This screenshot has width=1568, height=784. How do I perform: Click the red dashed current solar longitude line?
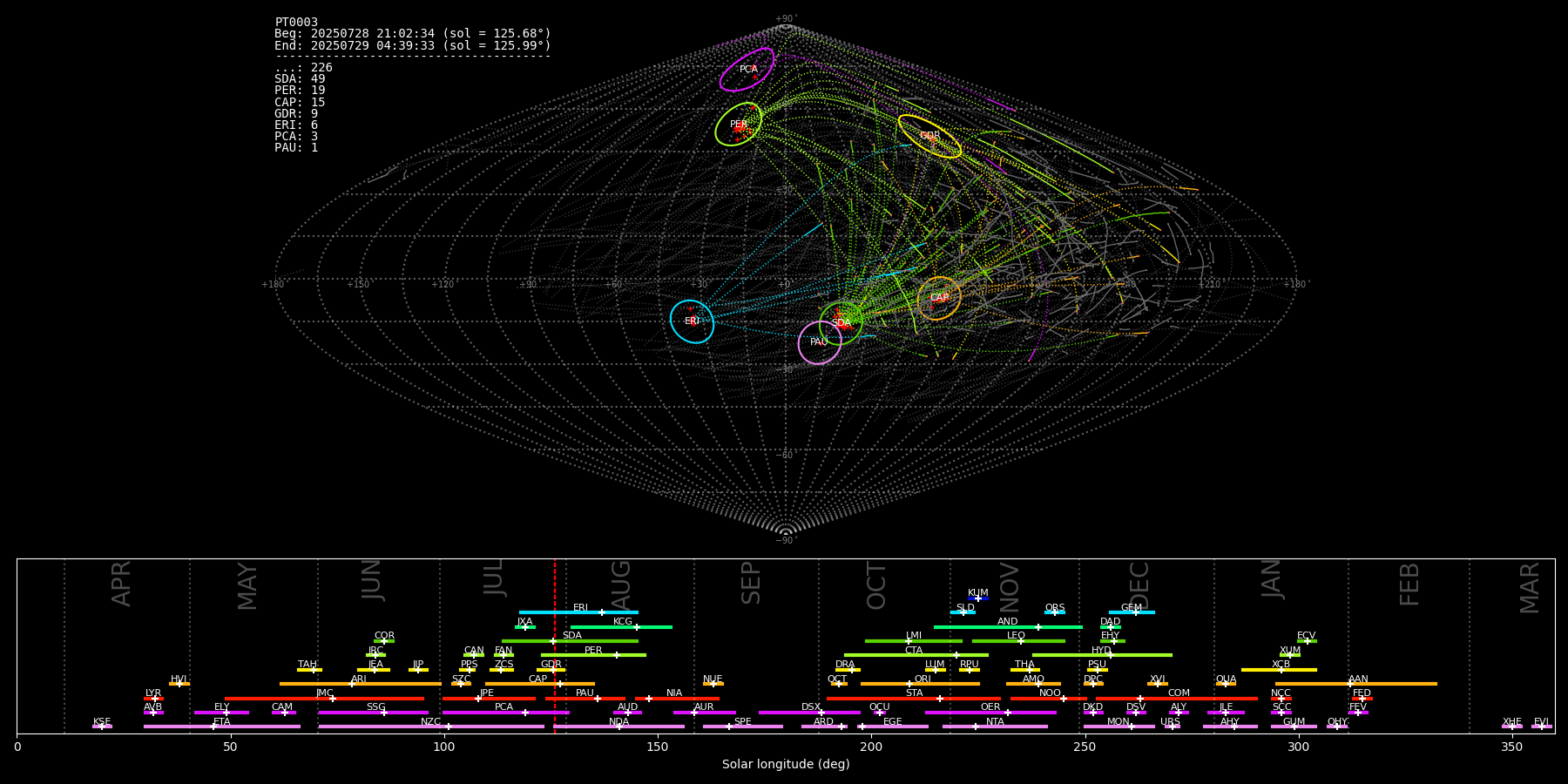pyautogui.click(x=554, y=645)
